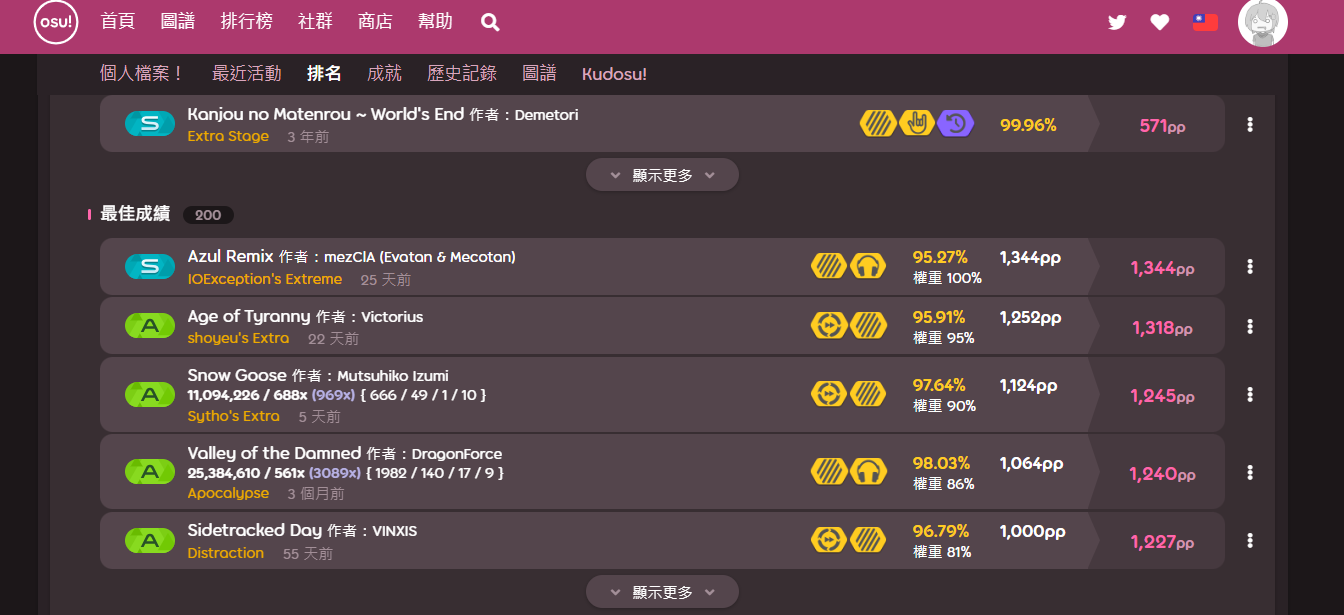Open more options for Valley of the Damned

pos(1250,472)
